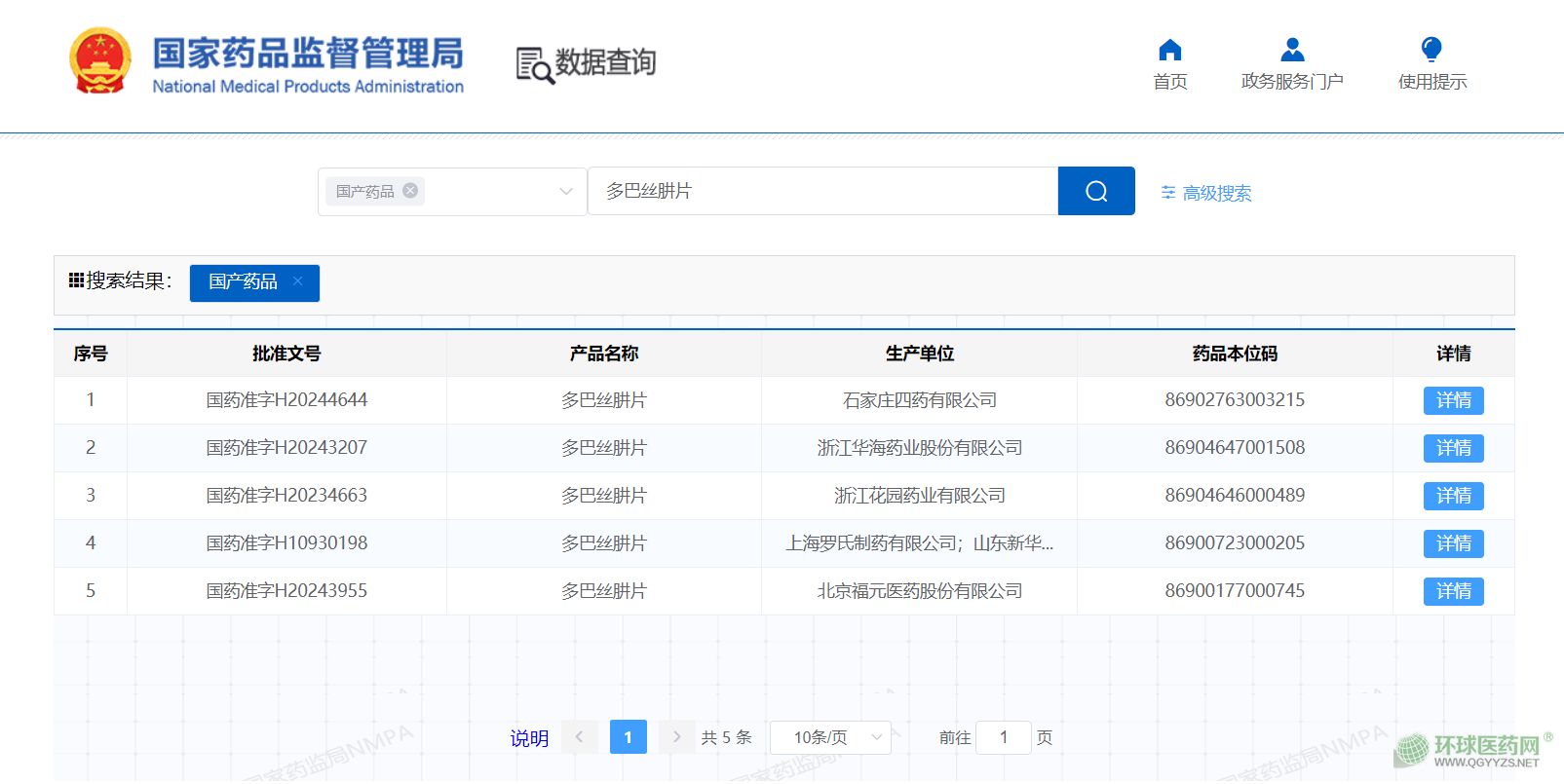
Task: Click the 使用提示 lightbulb icon
Action: [1430, 50]
